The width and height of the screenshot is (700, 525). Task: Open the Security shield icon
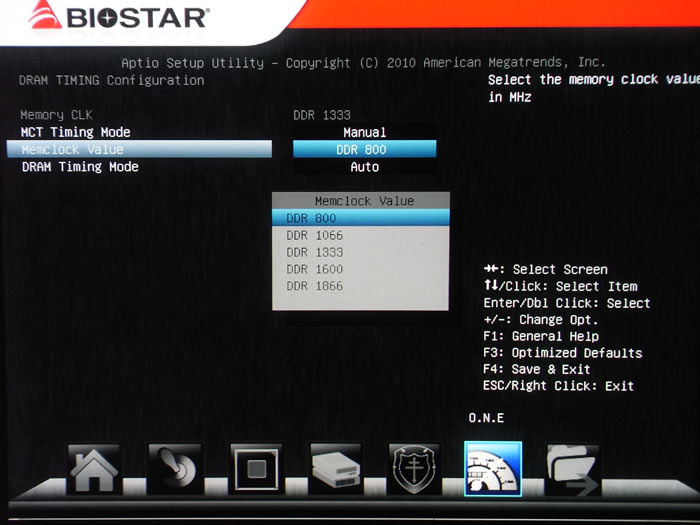pos(414,469)
